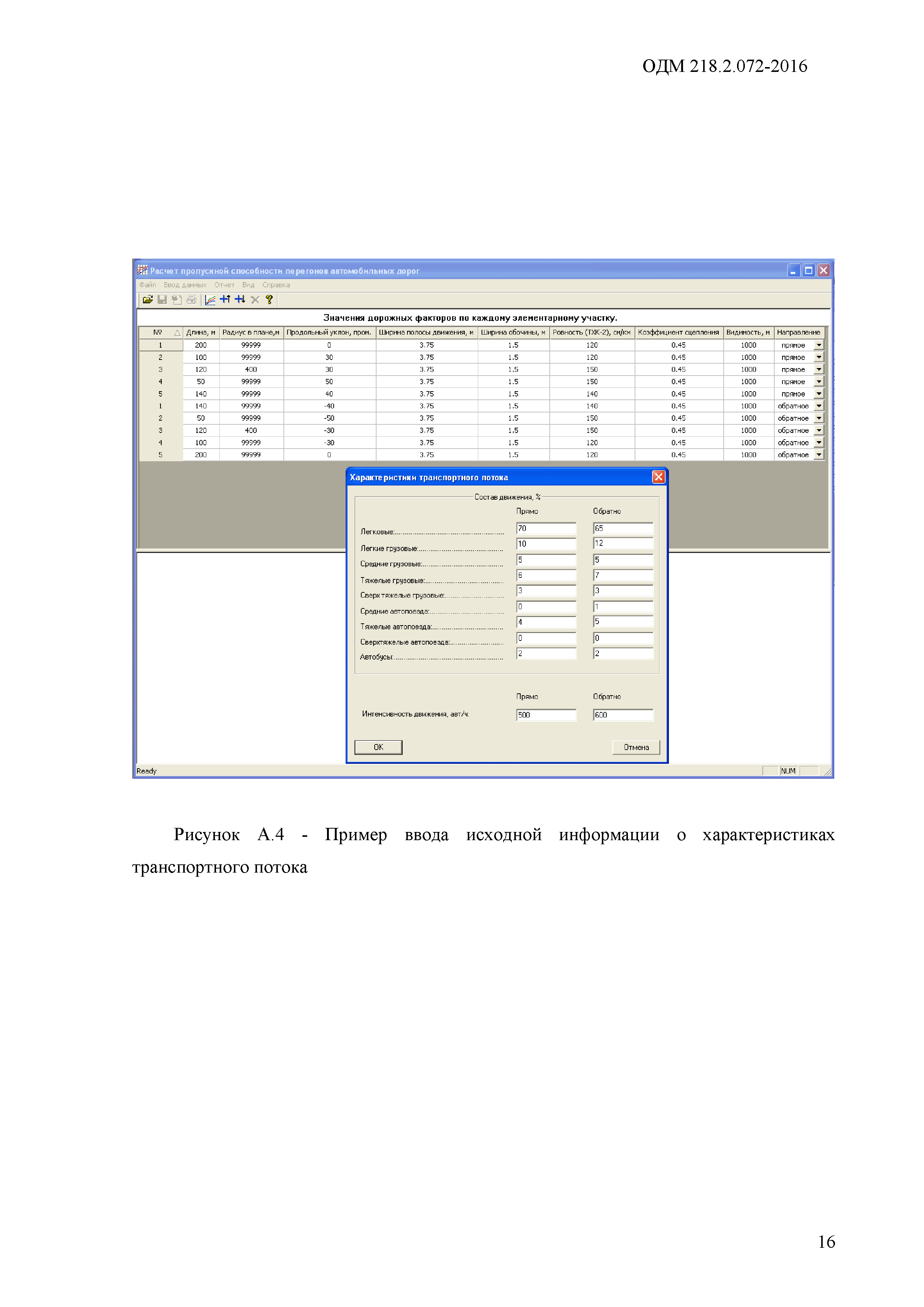924x1307 pixels.
Task: Click the Радиус в плане,м column header
Action: click(x=251, y=332)
